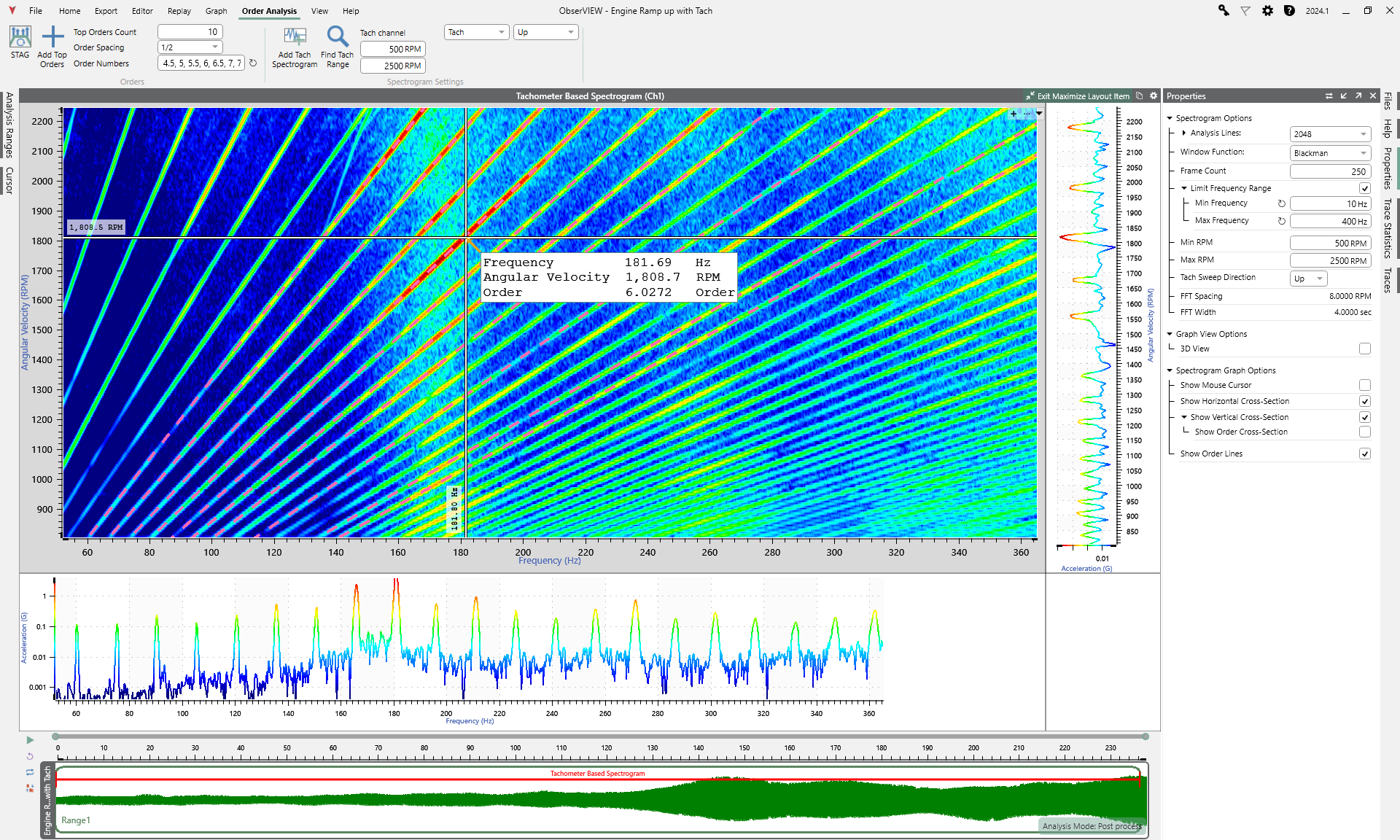The image size is (1400, 840).
Task: Click Add Top Orders plus icon
Action: tap(52, 36)
